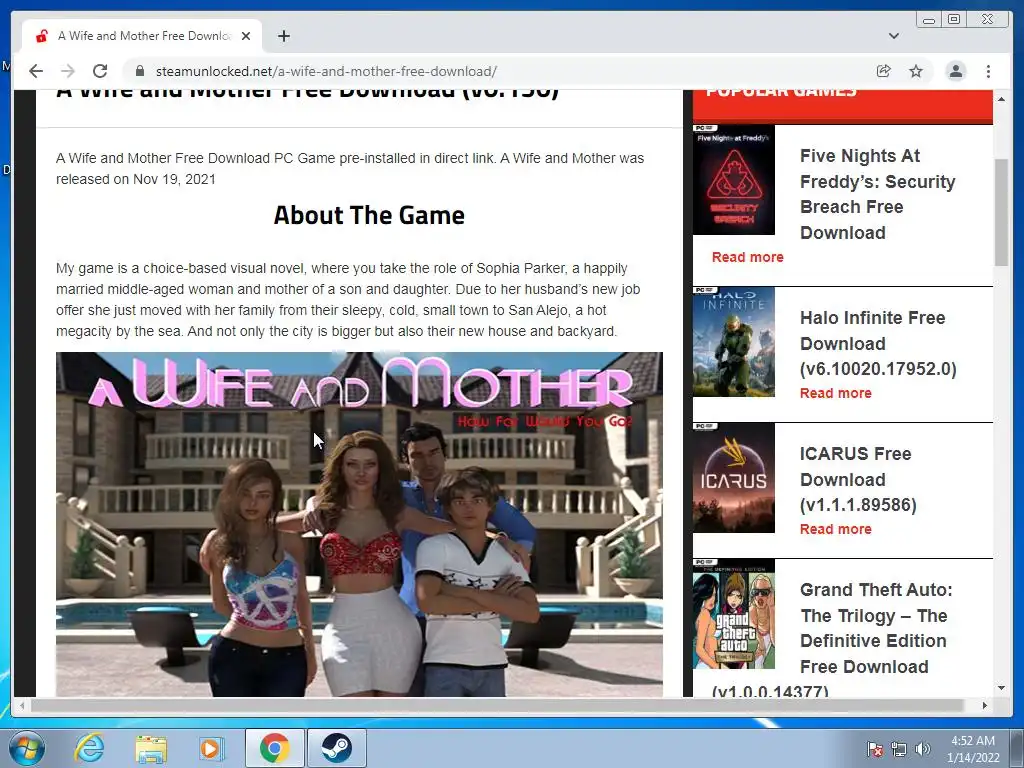Open Action Center flag icon in tray
The image size is (1024, 768).
coord(874,749)
